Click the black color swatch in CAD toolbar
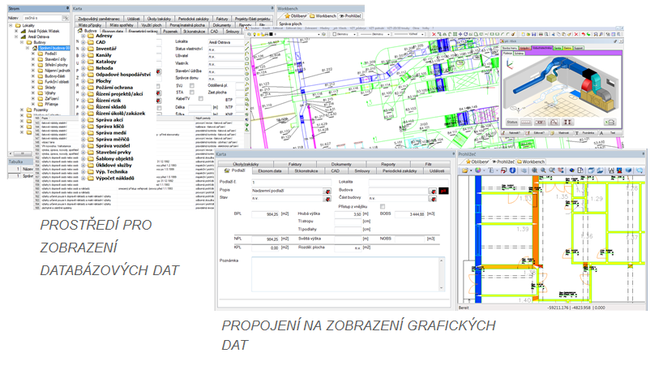Screen dimensions: 650x366 pos(271,34)
